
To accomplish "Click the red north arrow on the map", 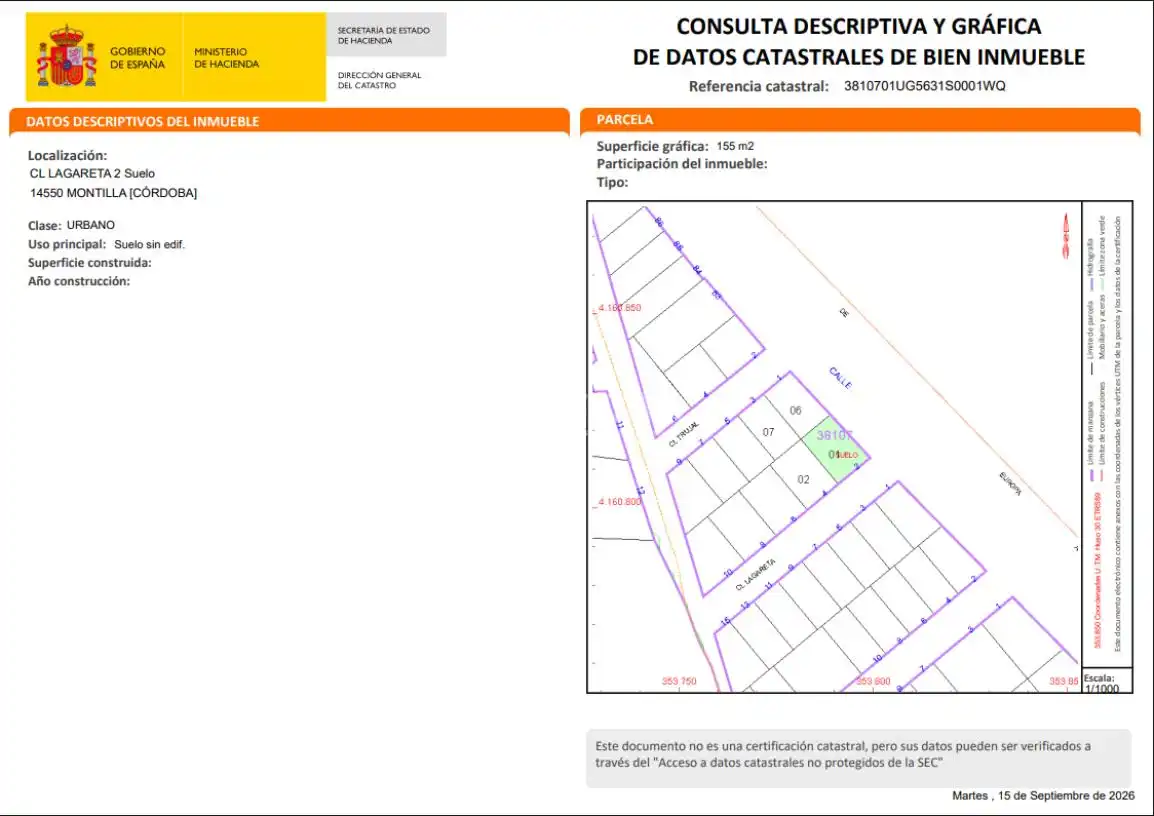I will coord(1065,235).
